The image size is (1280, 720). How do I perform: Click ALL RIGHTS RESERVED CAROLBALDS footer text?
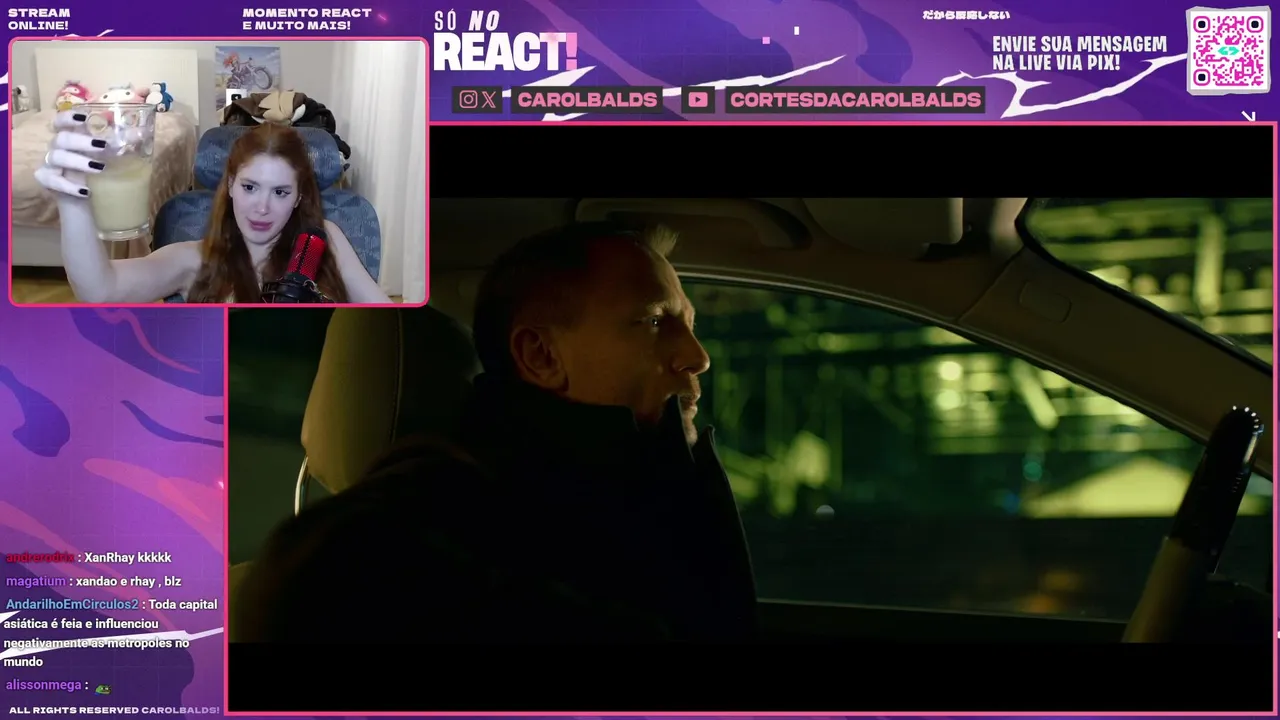point(114,710)
